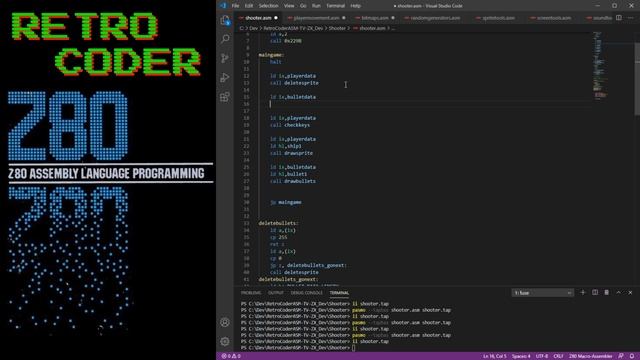Click 'ld hl,bullet1' on line 26

pyautogui.click(x=288, y=174)
